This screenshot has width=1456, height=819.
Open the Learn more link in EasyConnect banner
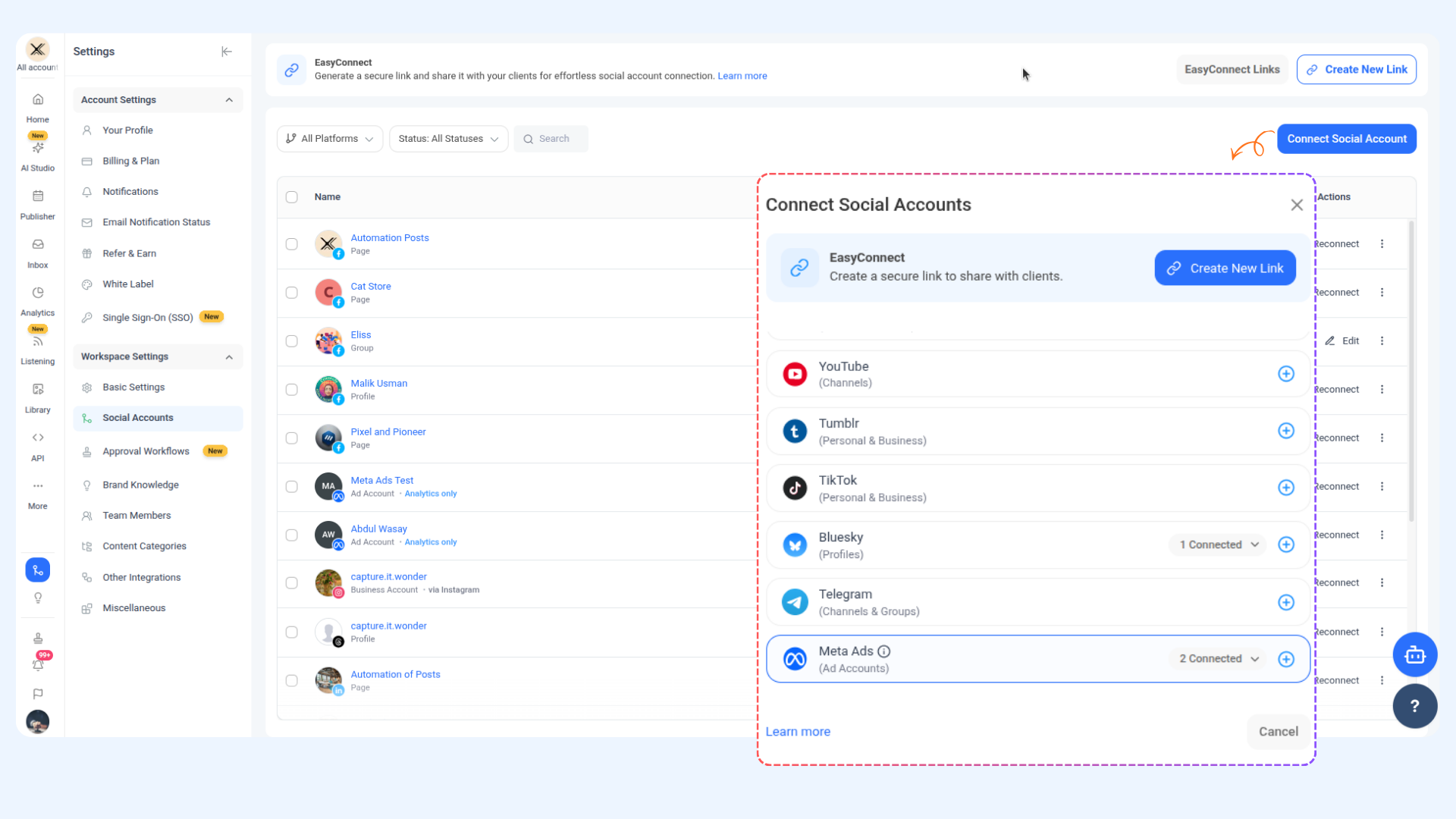[x=742, y=76]
